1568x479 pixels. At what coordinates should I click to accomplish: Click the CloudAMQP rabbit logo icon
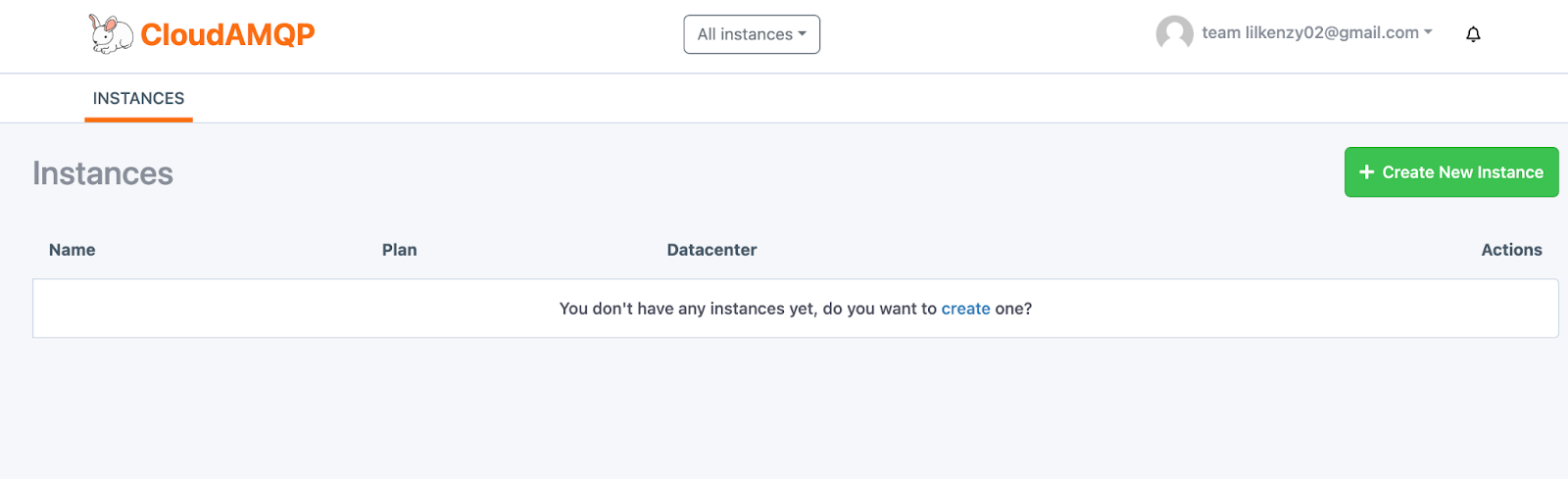111,34
